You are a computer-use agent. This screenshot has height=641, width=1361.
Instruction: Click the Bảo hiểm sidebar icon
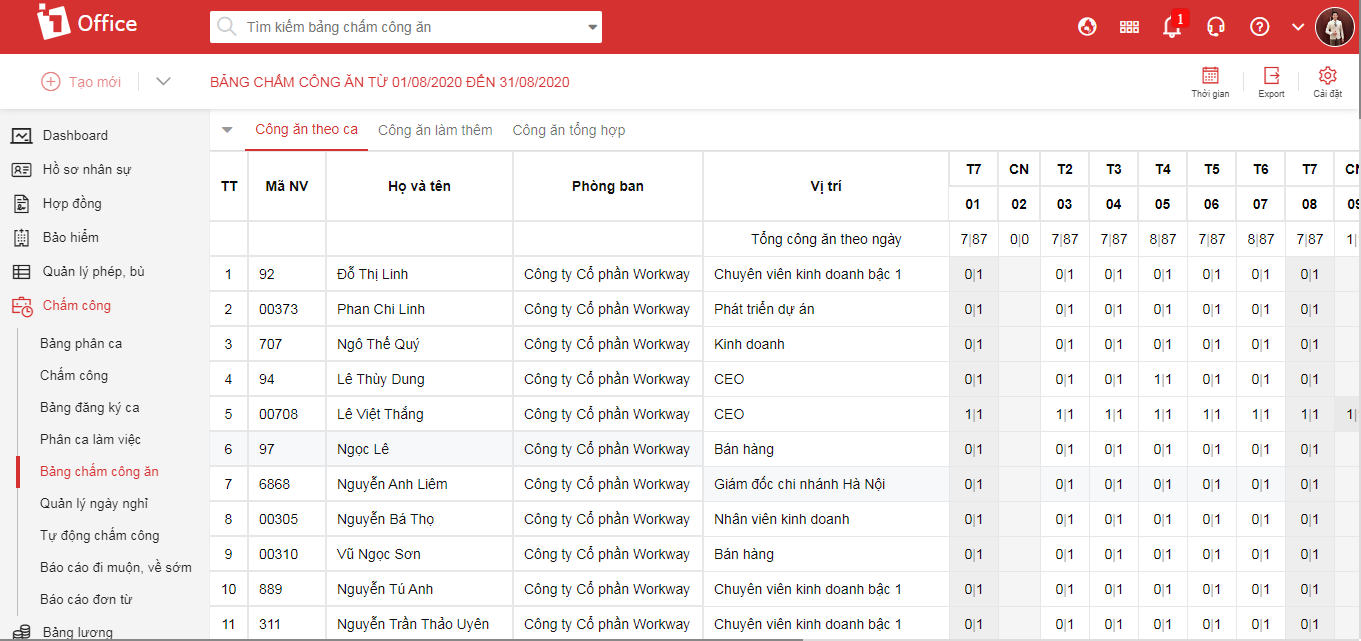coord(22,237)
